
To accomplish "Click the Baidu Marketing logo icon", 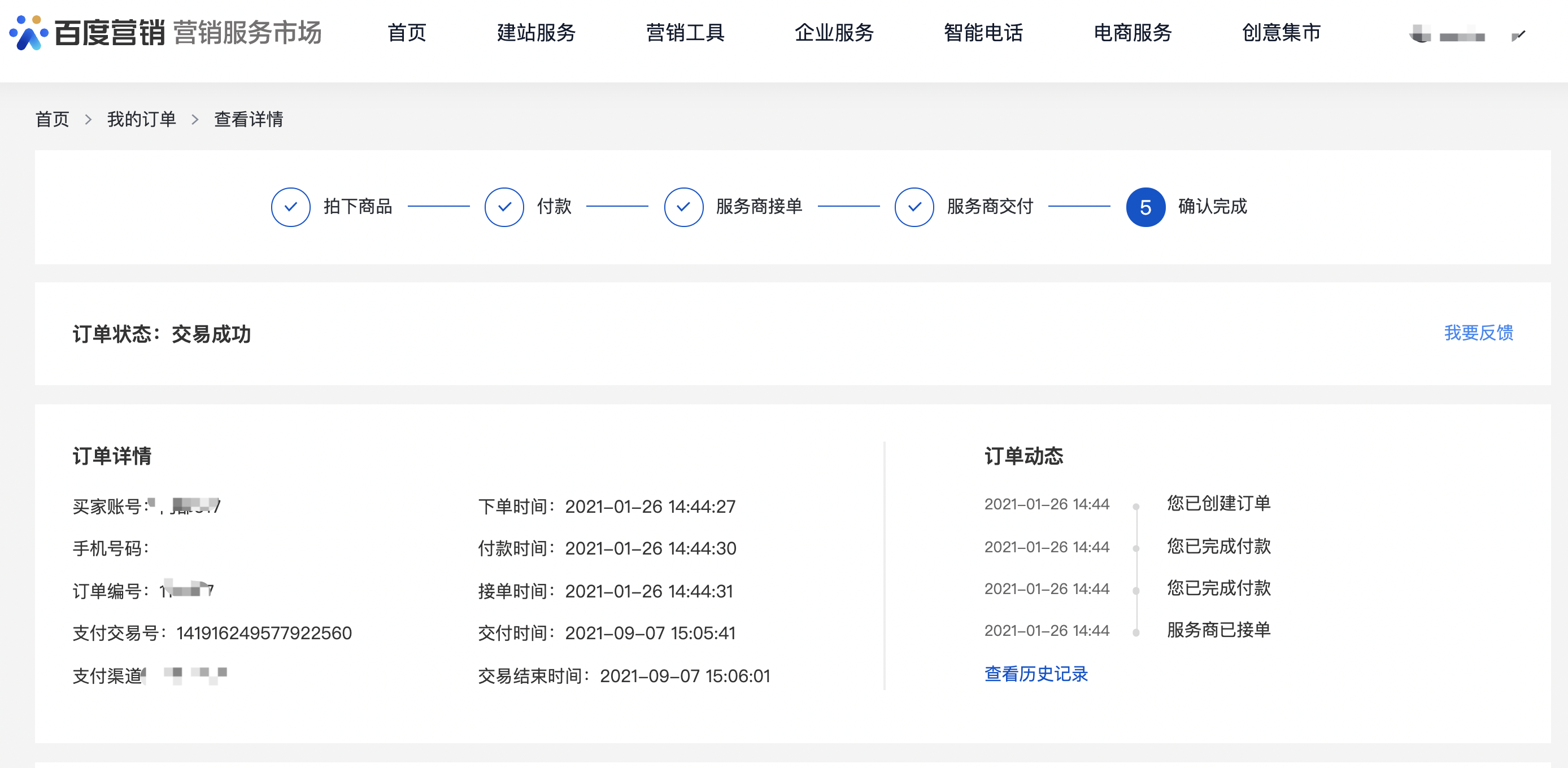I will pos(28,33).
